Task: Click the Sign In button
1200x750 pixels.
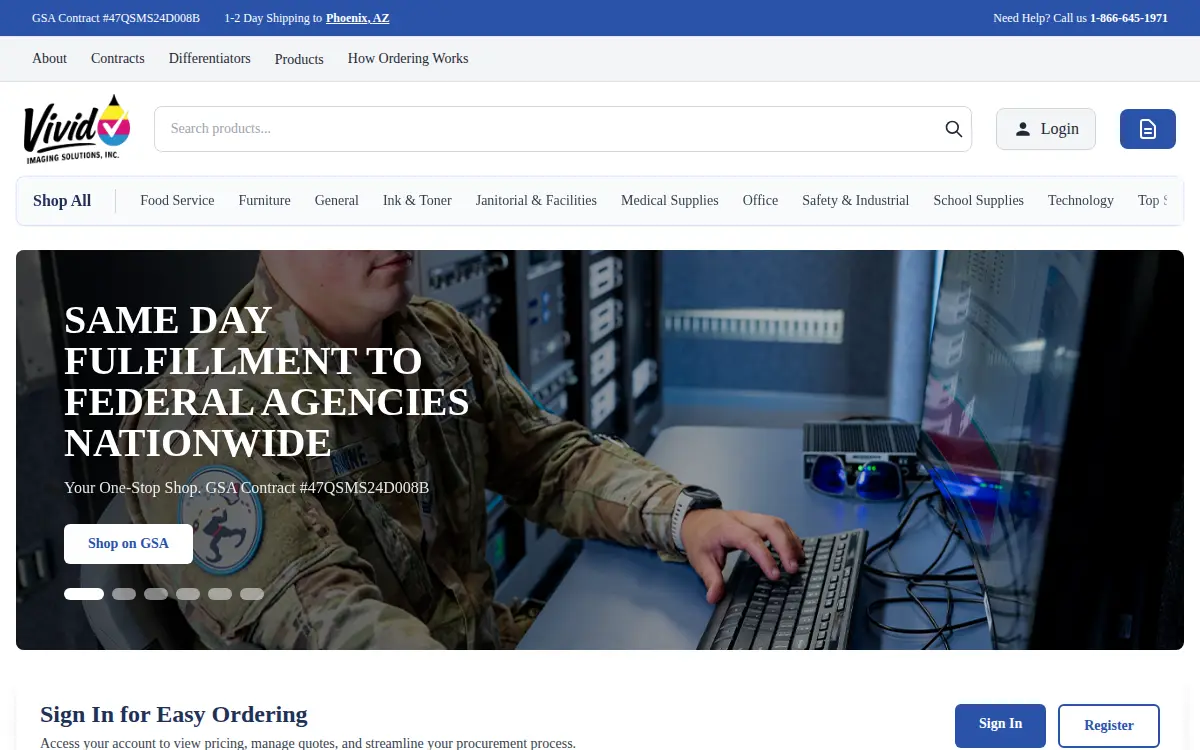Action: pos(1000,725)
